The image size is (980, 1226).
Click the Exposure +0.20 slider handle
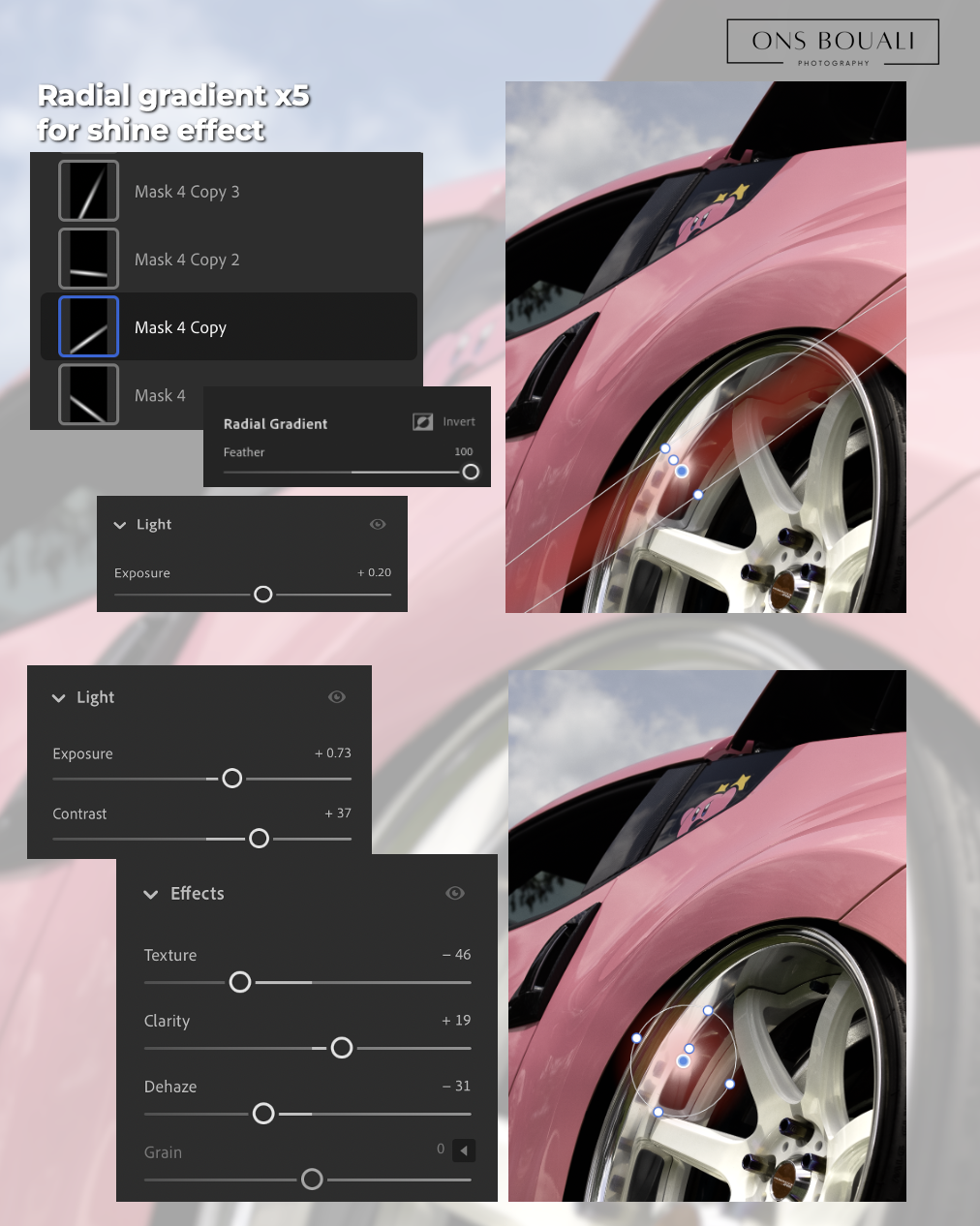pyautogui.click(x=262, y=594)
